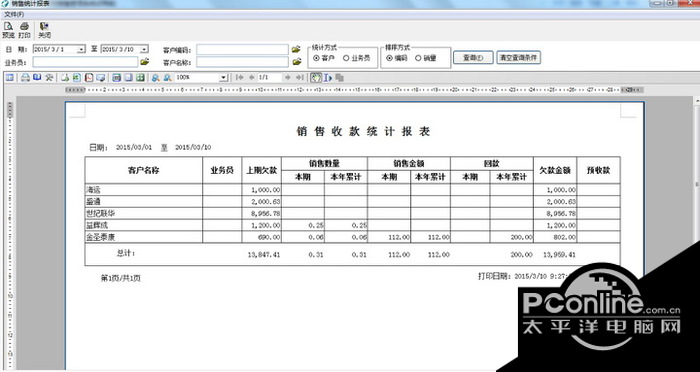The image size is (700, 372).
Task: Click the green grid icon in preview toolbar
Action: pyautogui.click(x=140, y=78)
